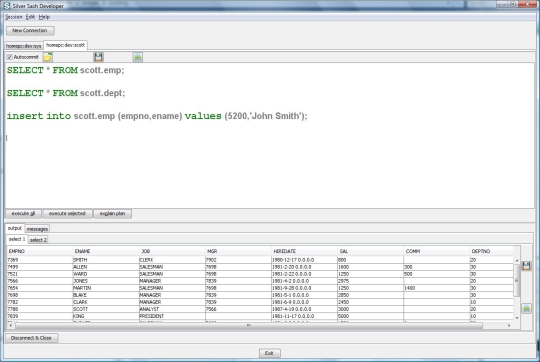
Task: Click the 1400 commission cell
Action: point(436,288)
